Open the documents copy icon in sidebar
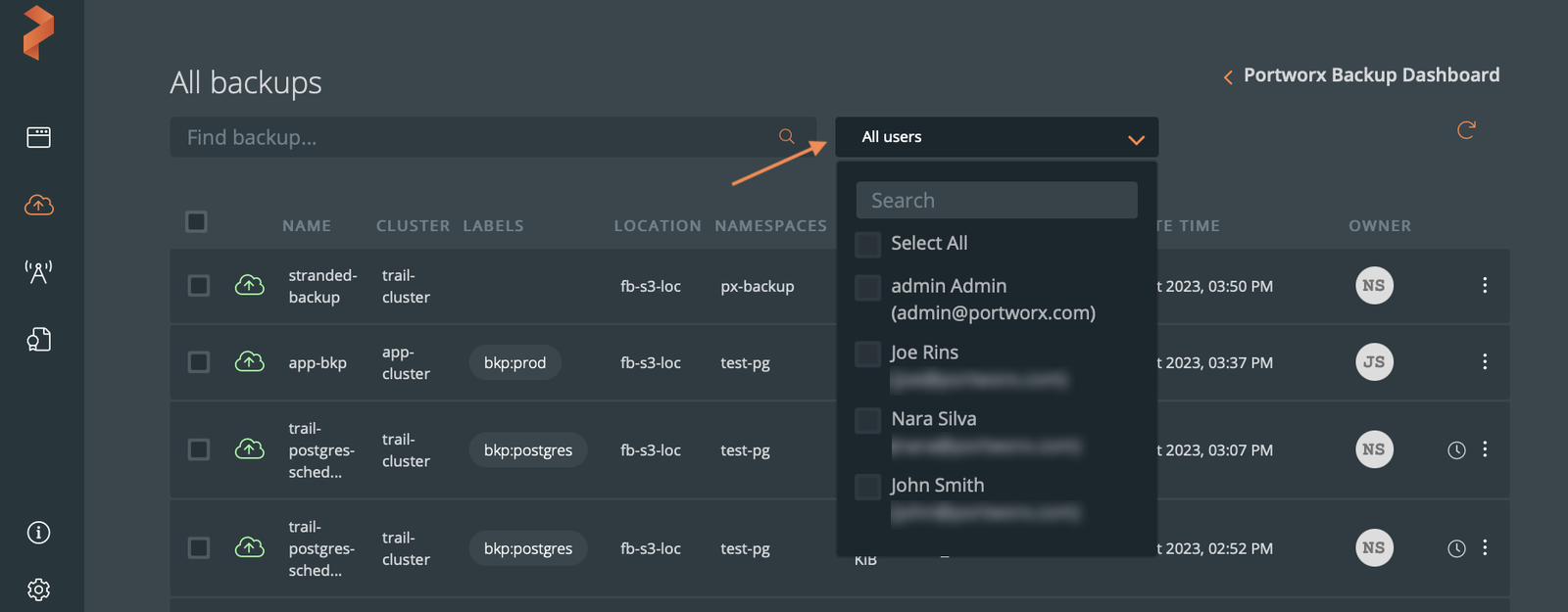 [38, 340]
